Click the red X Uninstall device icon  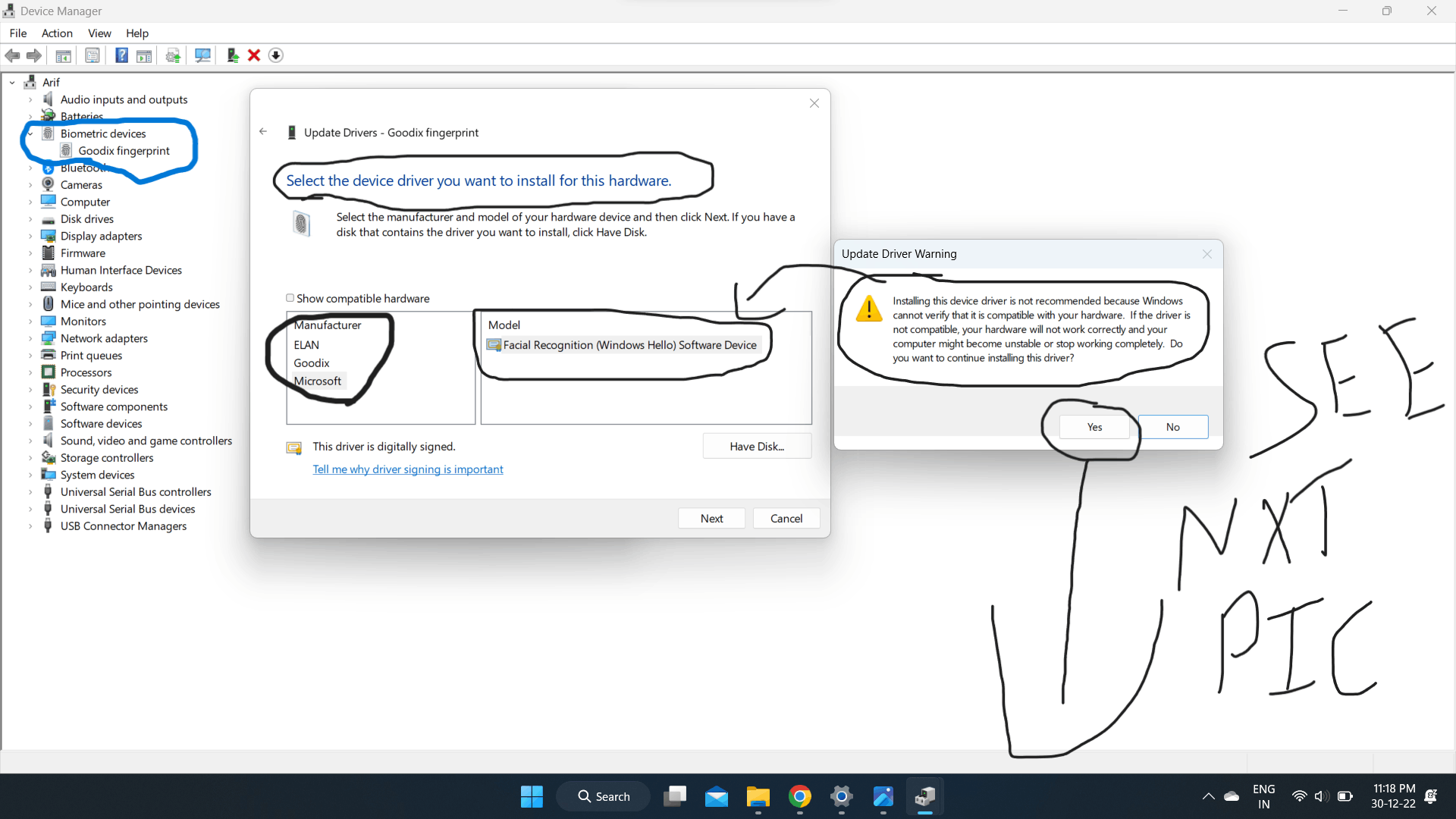coord(254,55)
